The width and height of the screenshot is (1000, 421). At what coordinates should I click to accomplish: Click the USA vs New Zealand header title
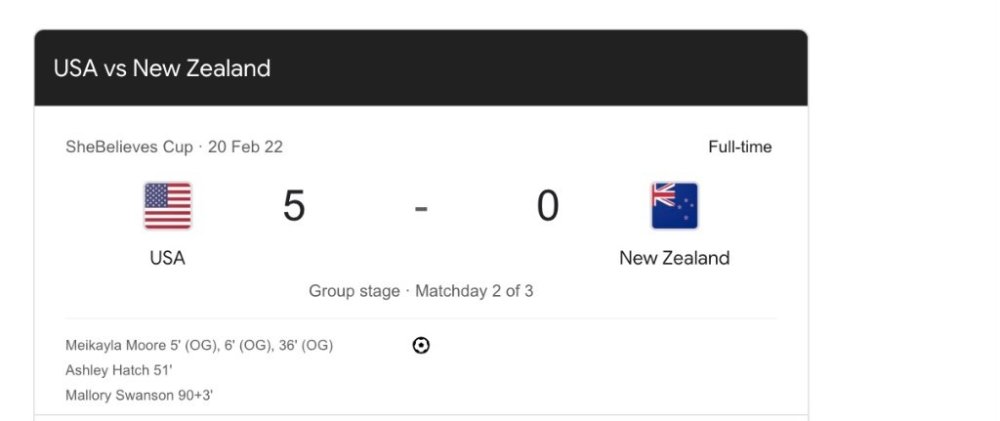[162, 69]
